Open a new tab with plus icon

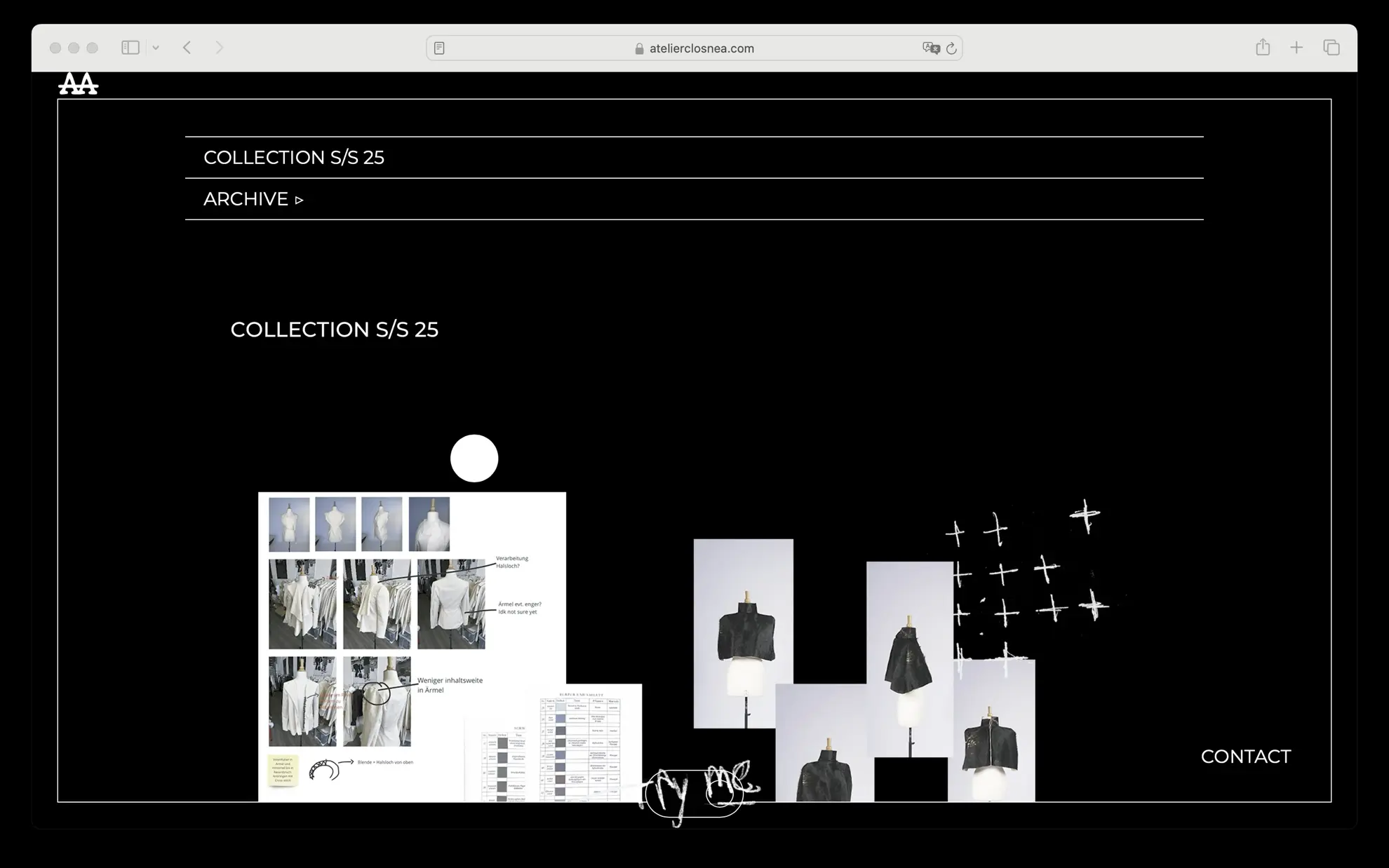1296,48
